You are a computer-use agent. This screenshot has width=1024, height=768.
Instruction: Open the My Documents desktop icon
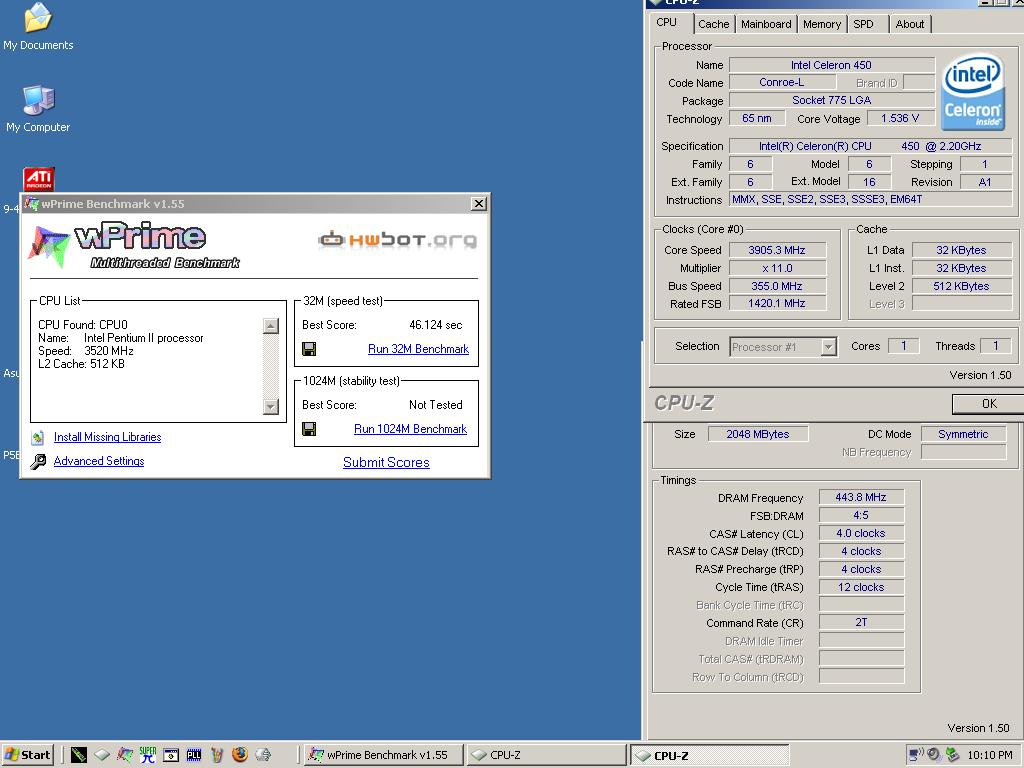[38, 26]
